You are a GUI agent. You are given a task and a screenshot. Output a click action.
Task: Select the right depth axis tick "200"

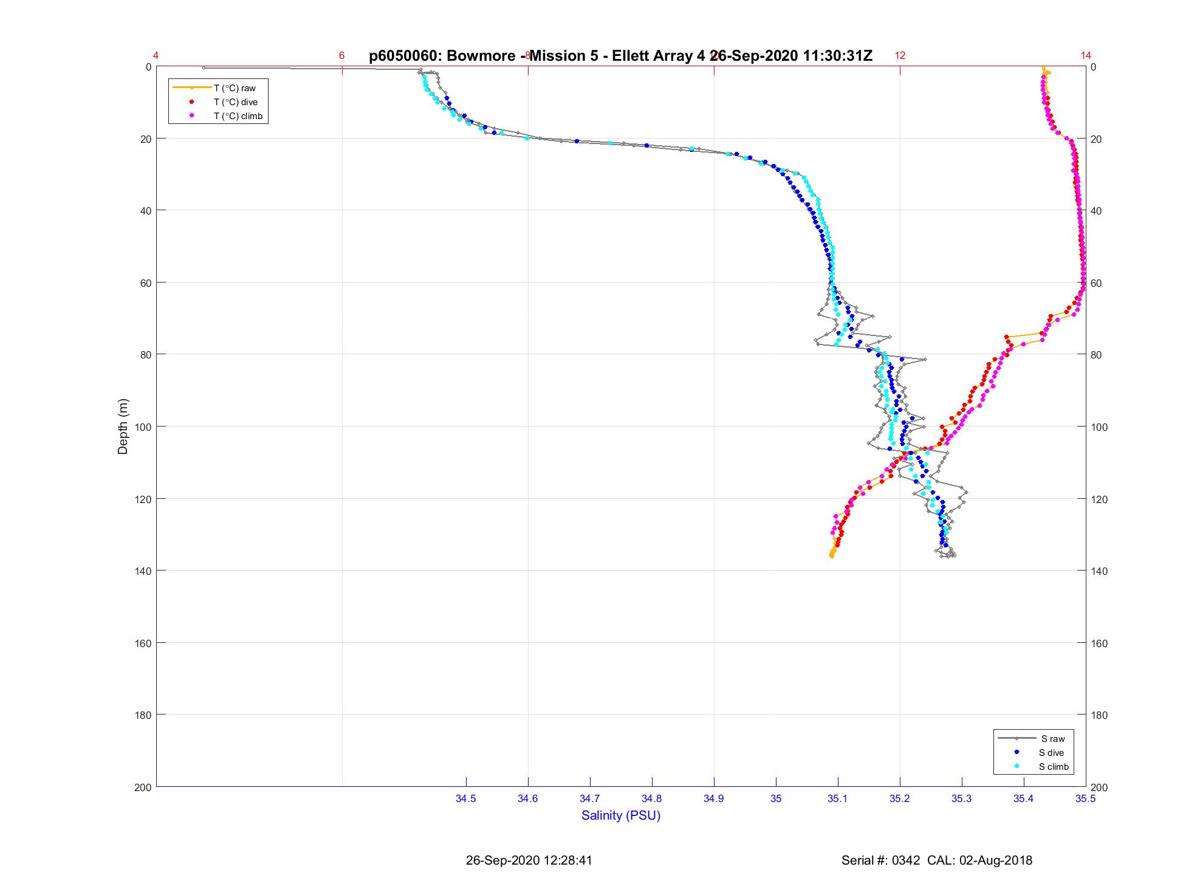coord(1100,787)
